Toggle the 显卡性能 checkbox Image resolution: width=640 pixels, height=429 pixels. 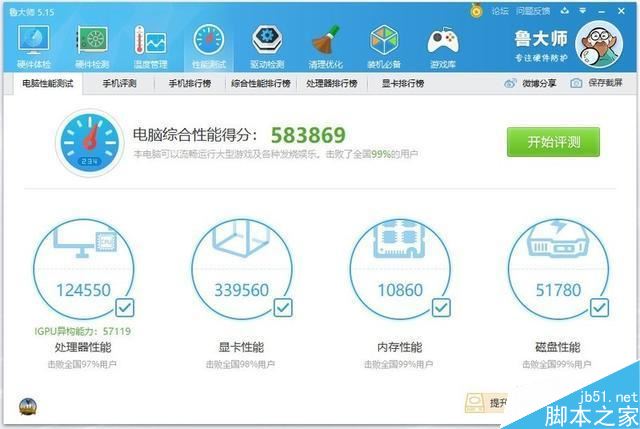(x=283, y=307)
